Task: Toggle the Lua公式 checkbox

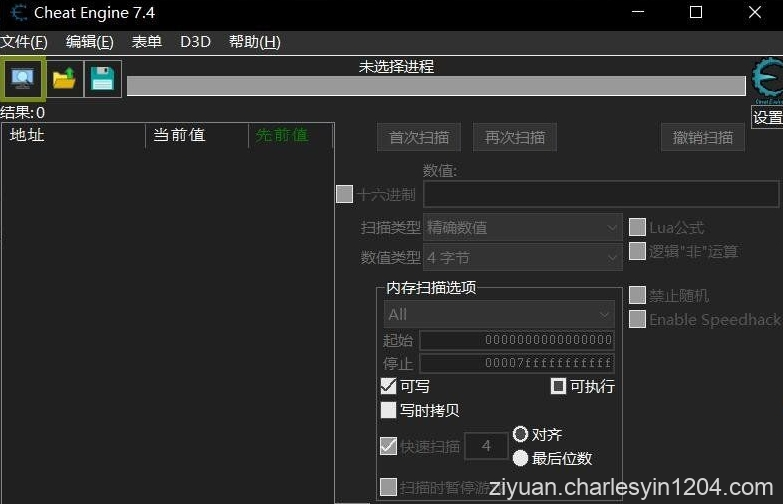Action: pos(637,227)
